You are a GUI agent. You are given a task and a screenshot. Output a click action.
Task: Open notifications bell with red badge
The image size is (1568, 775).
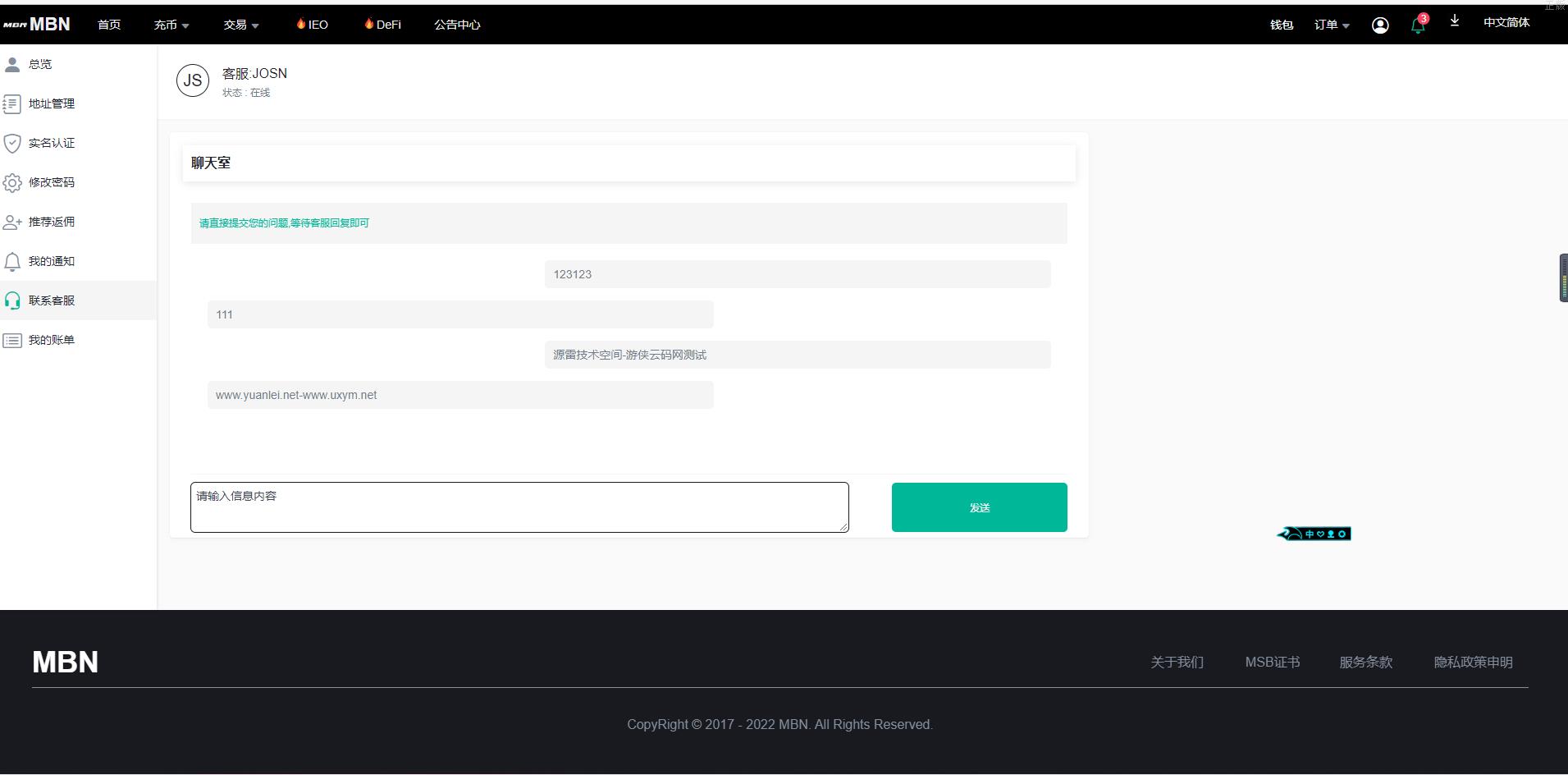(1418, 25)
